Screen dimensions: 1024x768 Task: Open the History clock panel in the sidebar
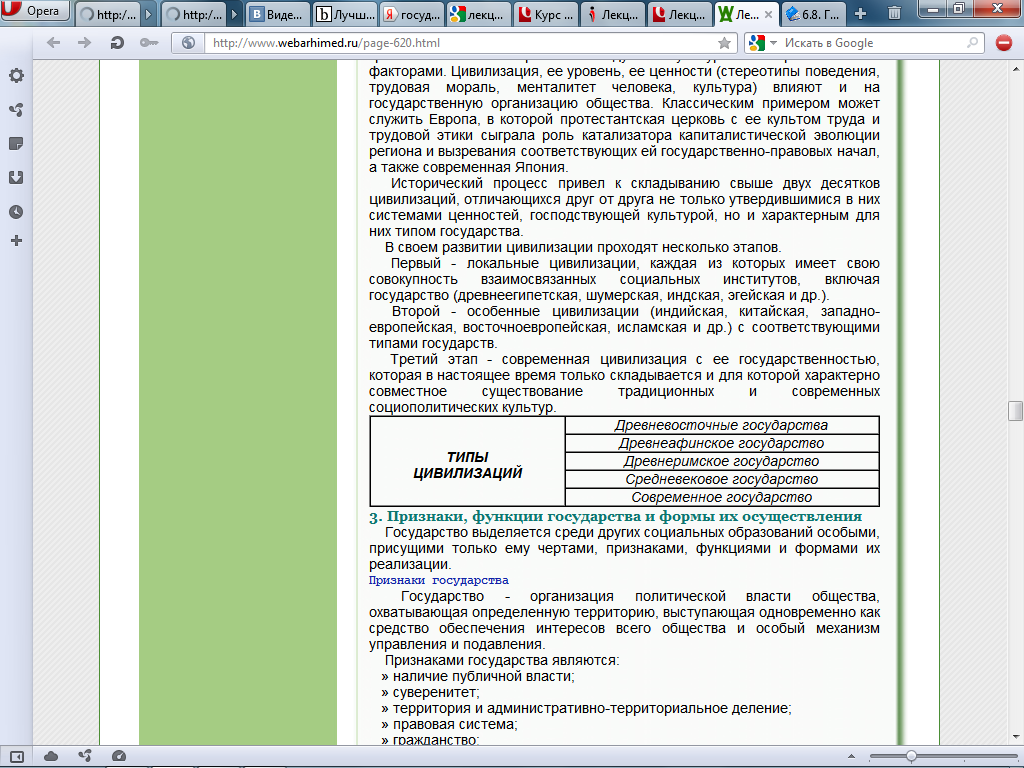(16, 212)
